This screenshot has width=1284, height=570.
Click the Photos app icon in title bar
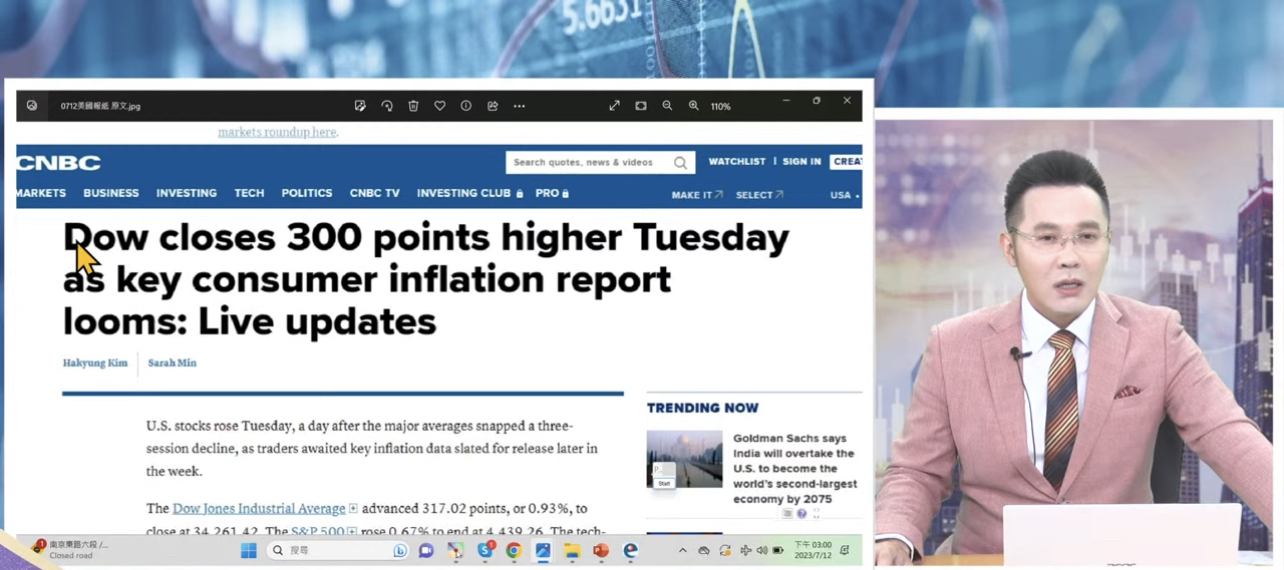coord(32,106)
